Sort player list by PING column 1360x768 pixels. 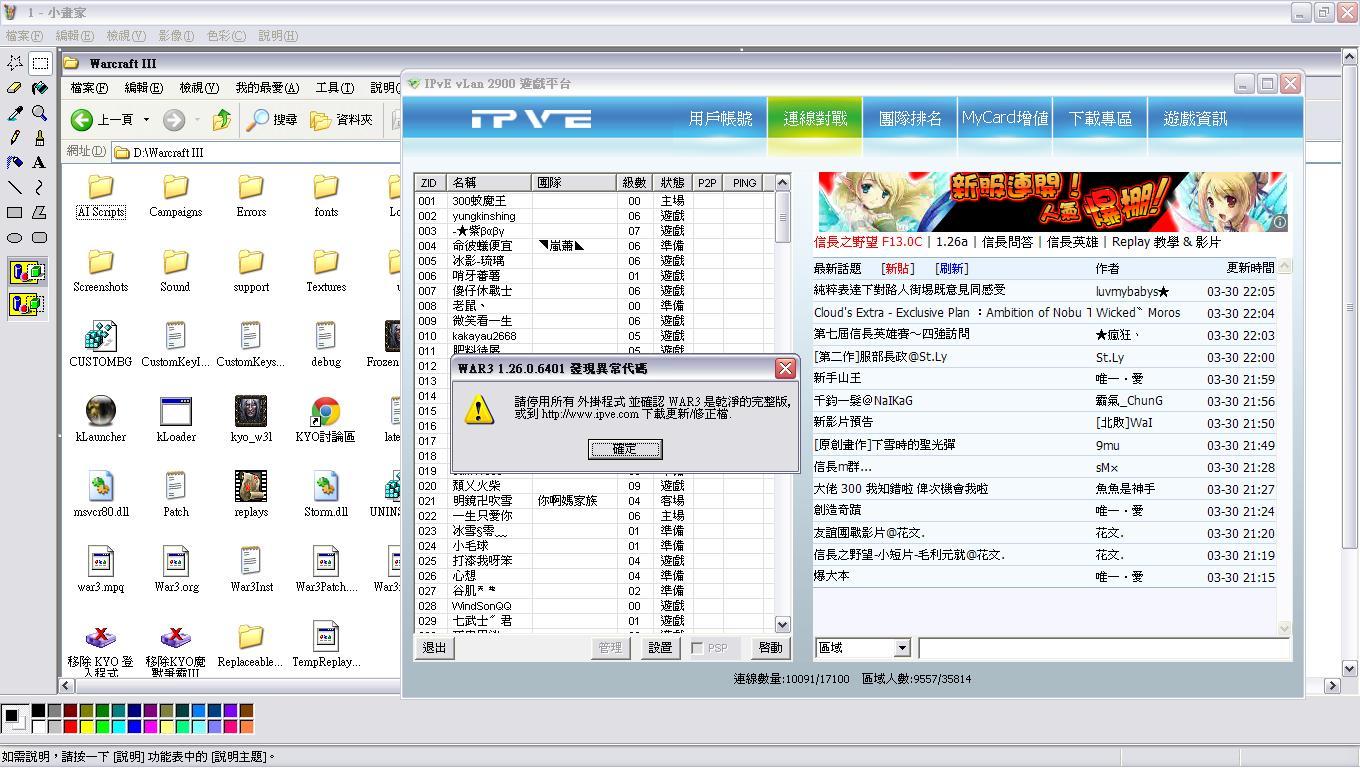pyautogui.click(x=744, y=183)
